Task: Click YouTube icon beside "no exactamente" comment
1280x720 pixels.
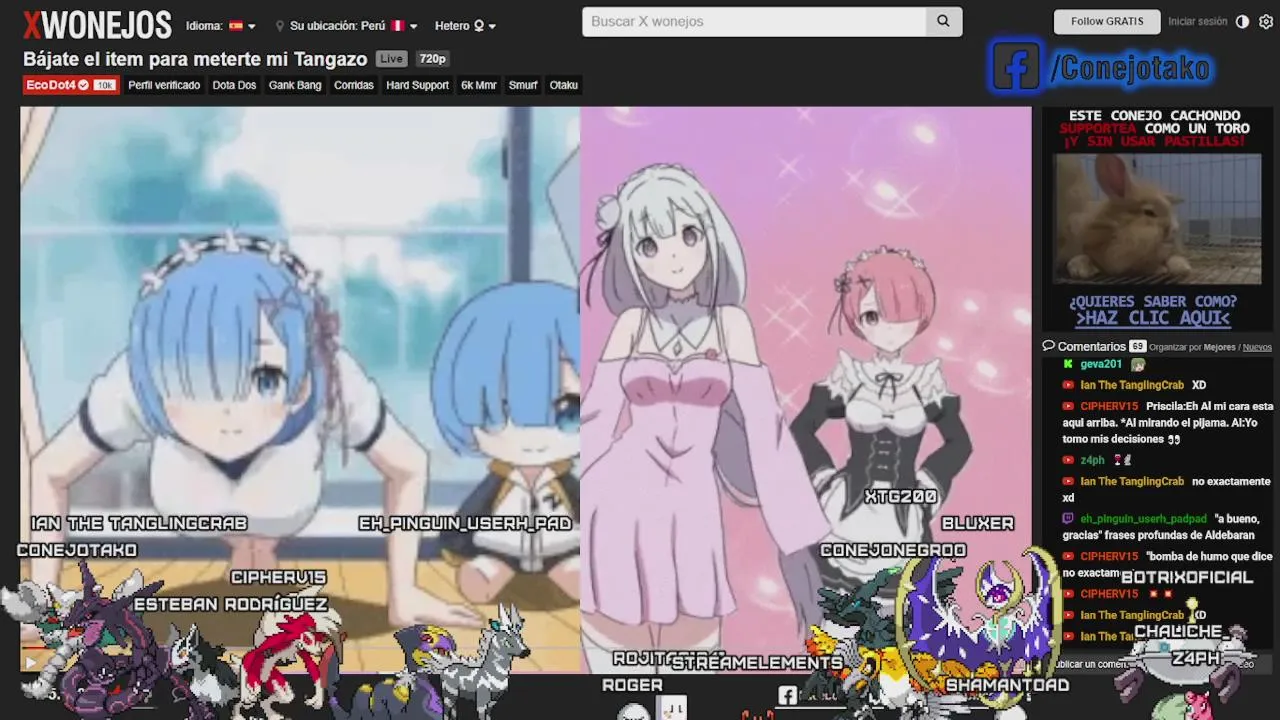Action: (1068, 481)
